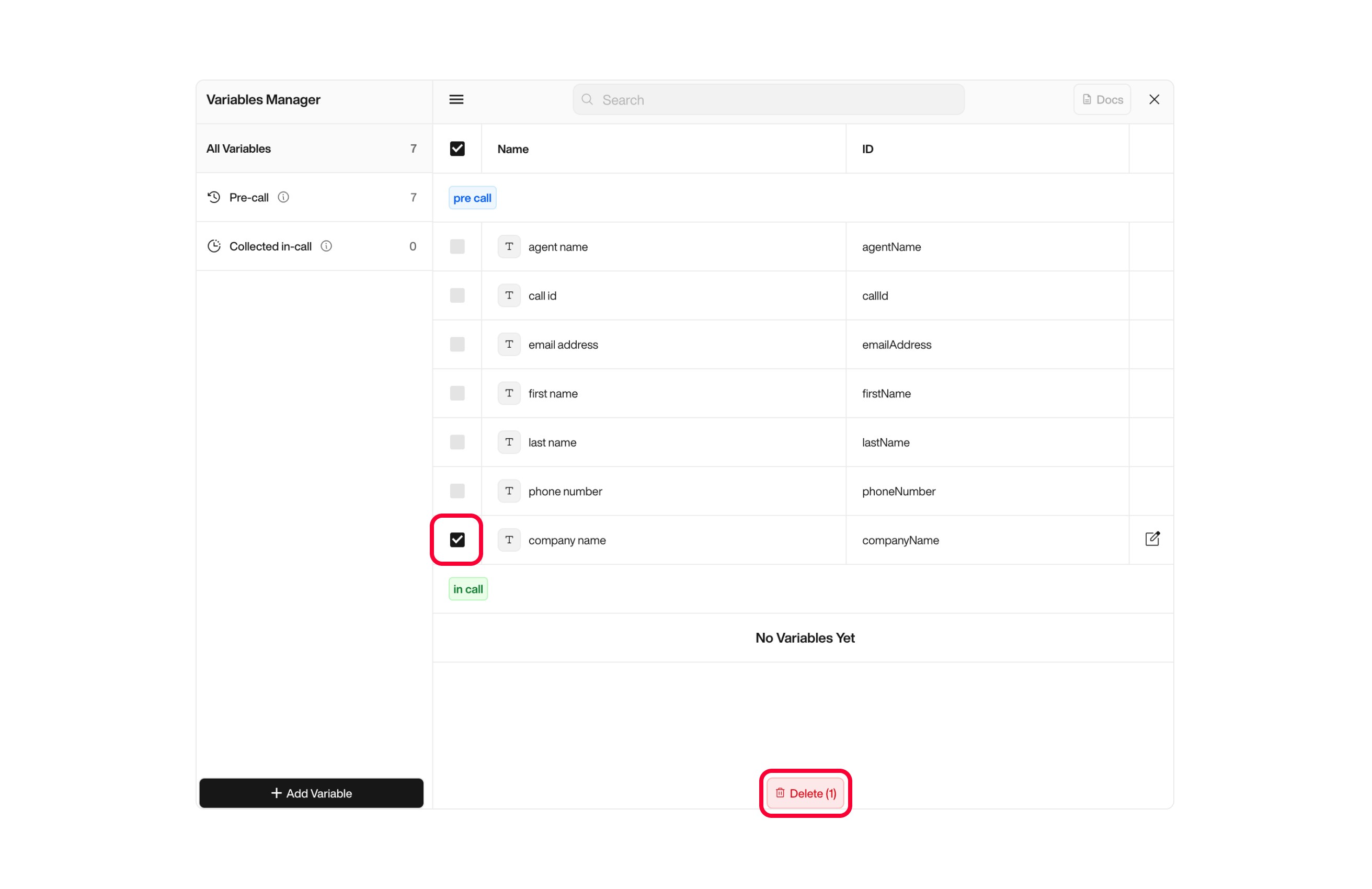Click the info icon beside Collected in-call
1372x889 pixels.
326,246
